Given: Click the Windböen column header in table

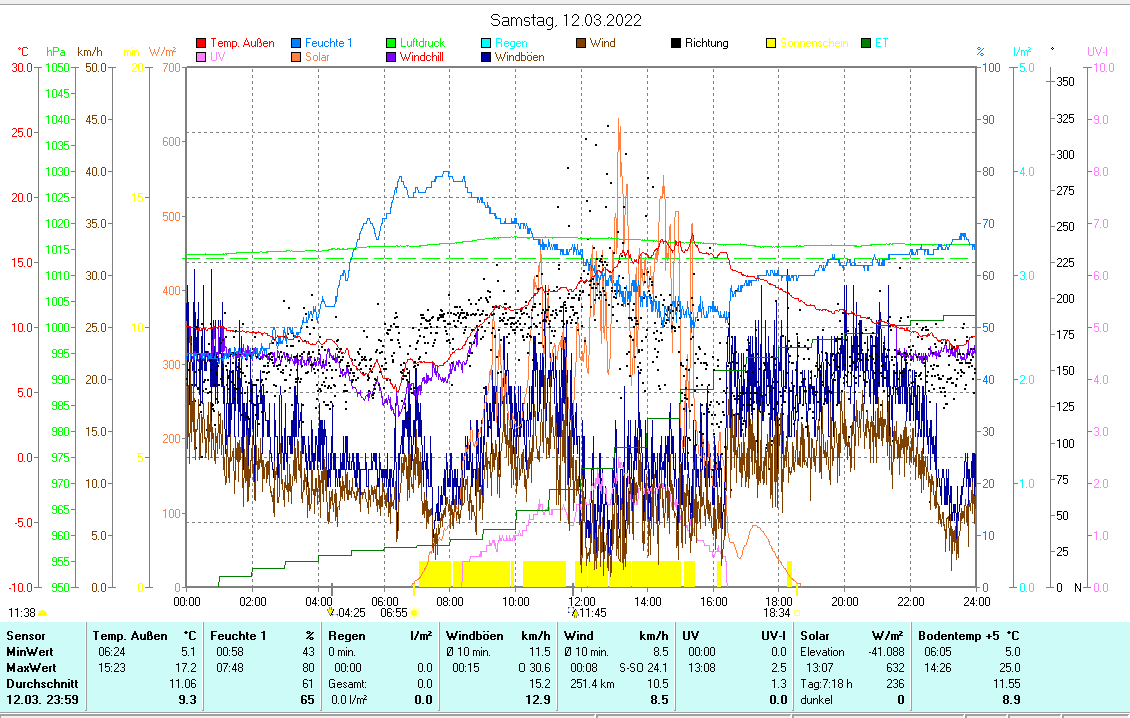Looking at the screenshot, I should [475, 635].
